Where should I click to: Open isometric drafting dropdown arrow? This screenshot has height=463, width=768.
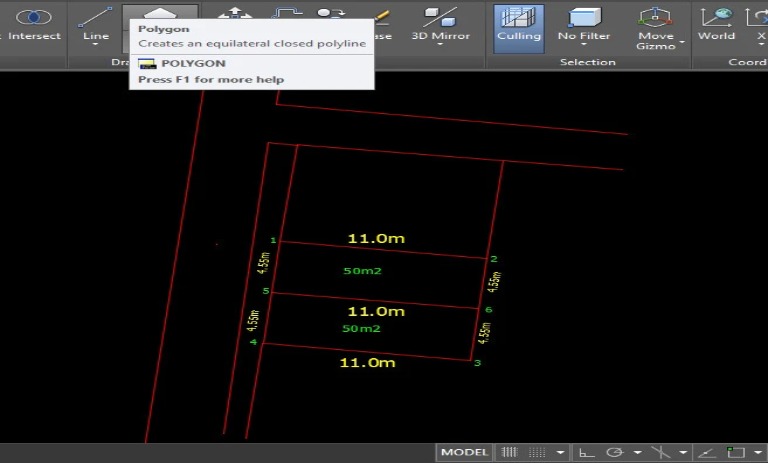coord(683,453)
